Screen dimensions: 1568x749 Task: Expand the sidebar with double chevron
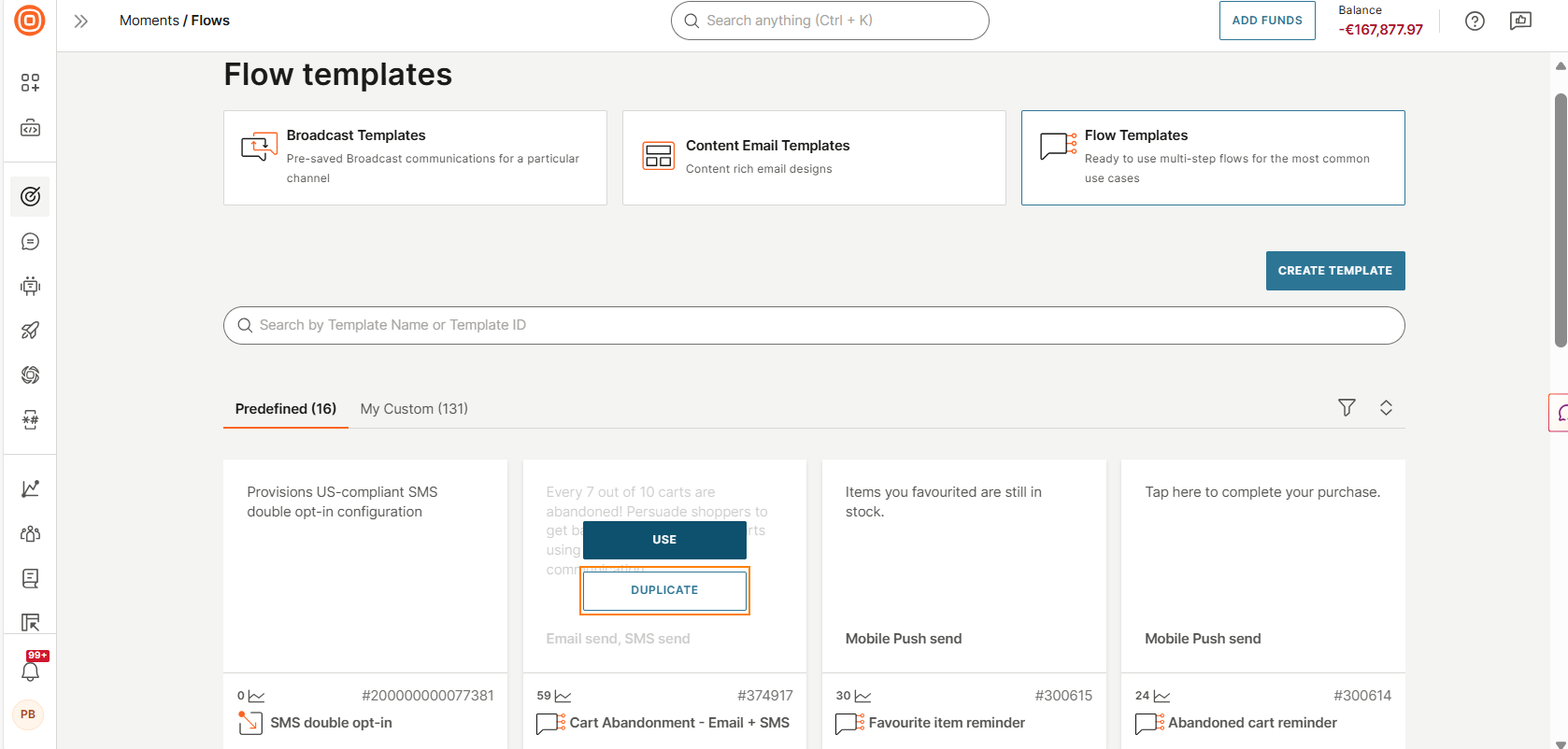[81, 21]
